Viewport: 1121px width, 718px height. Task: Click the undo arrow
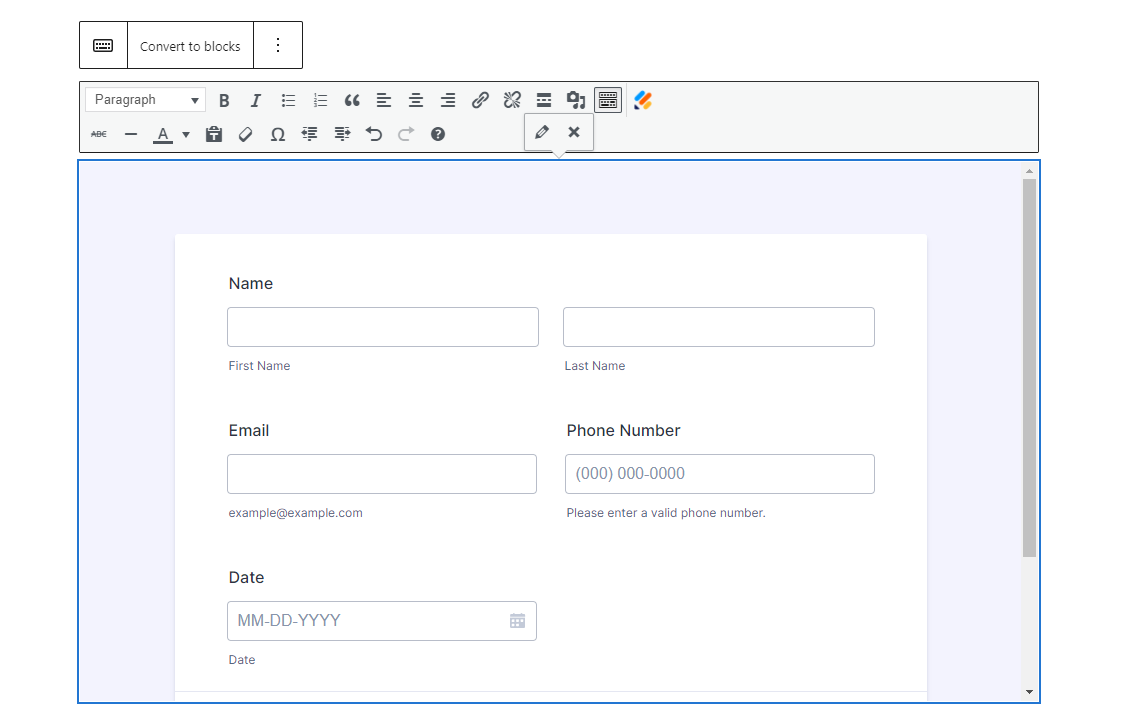[374, 134]
